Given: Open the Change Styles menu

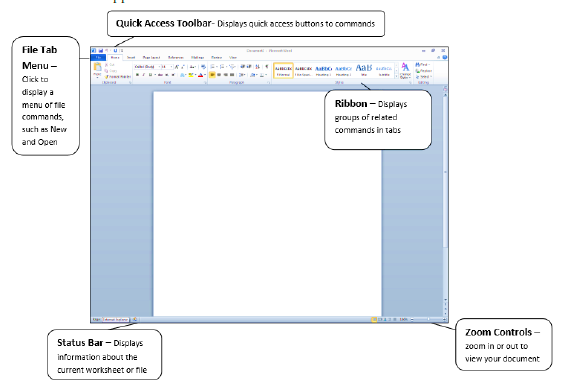Looking at the screenshot, I should pyautogui.click(x=405, y=71).
